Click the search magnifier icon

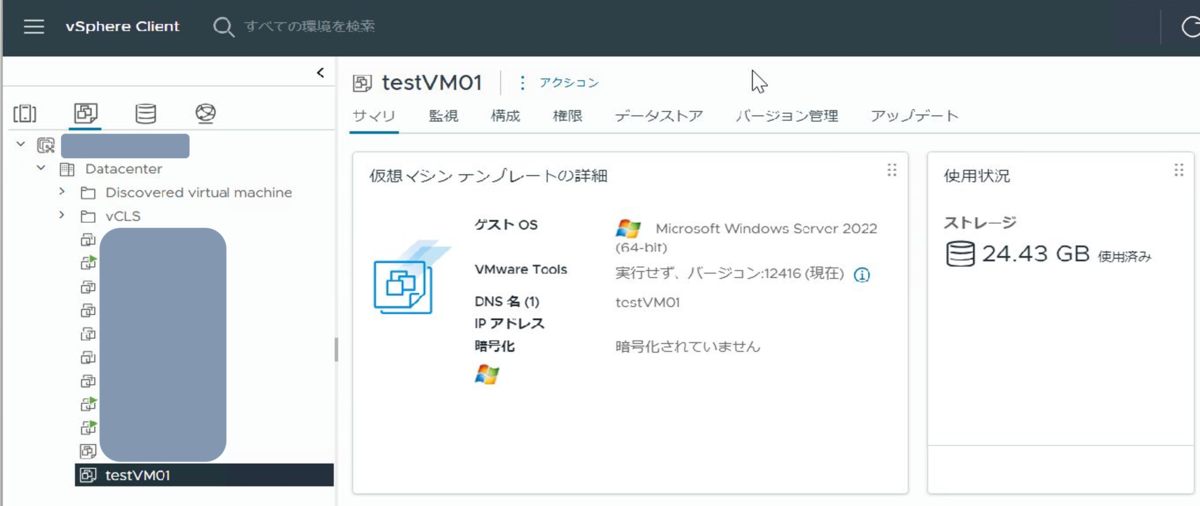pos(223,27)
